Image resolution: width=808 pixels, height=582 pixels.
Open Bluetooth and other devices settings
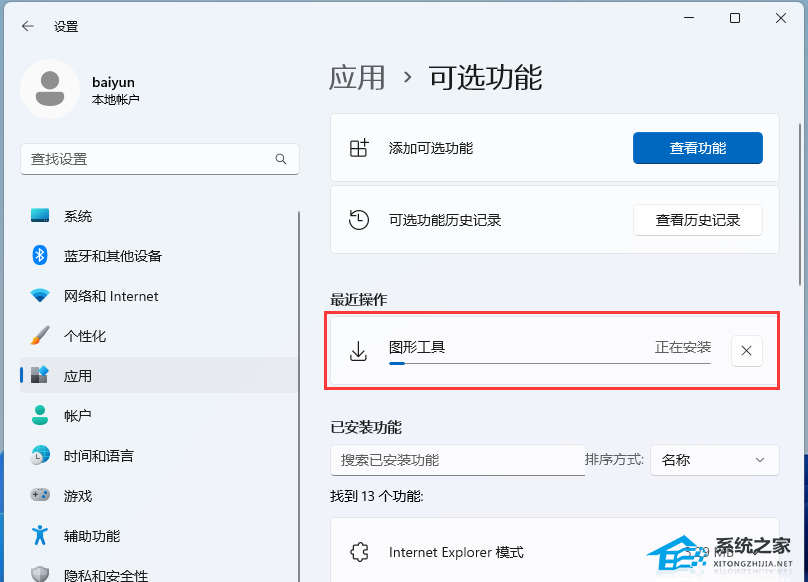point(112,256)
